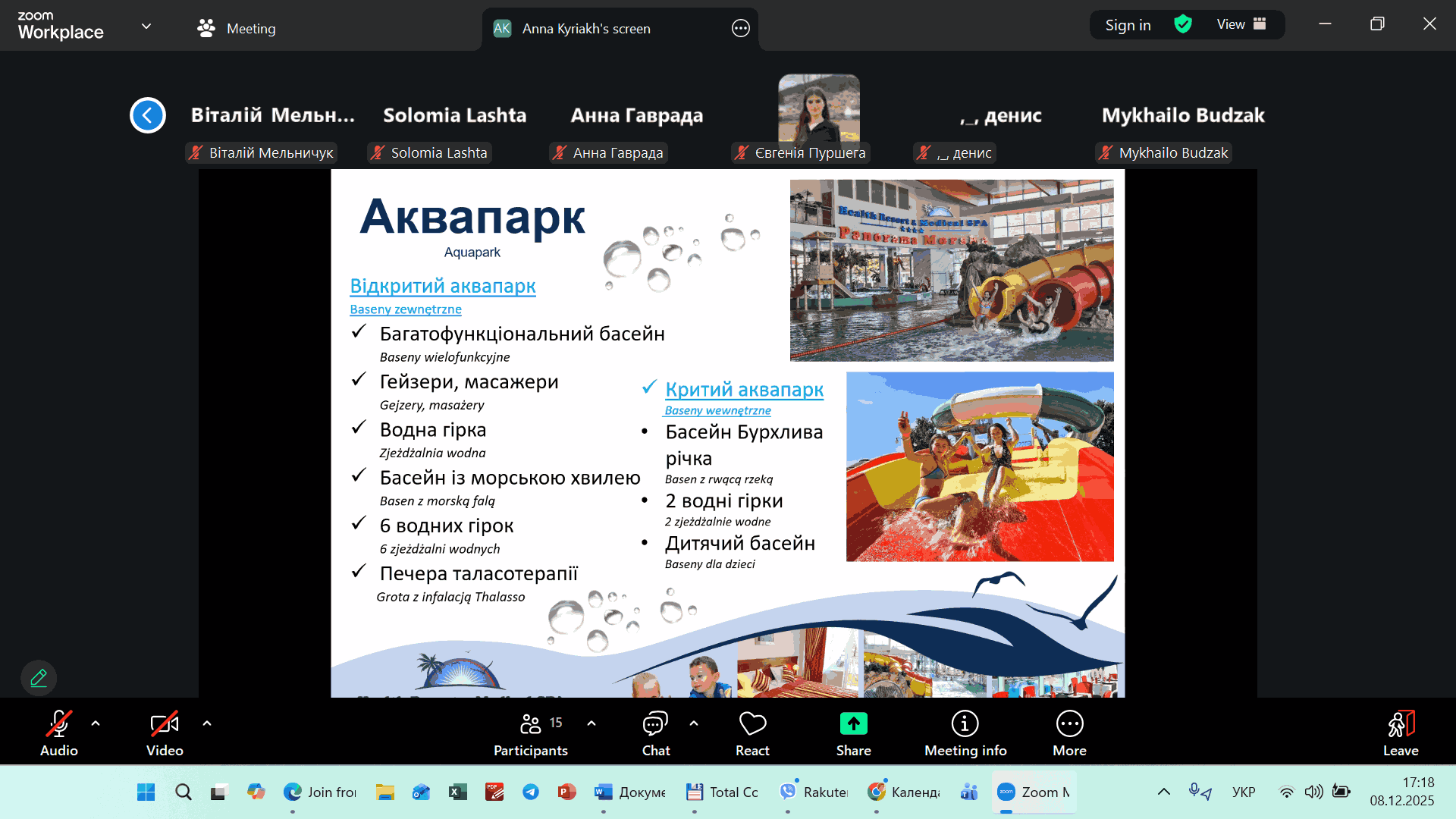Click the annotation pencil icon
Viewport: 1456px width, 819px height.
(x=39, y=677)
